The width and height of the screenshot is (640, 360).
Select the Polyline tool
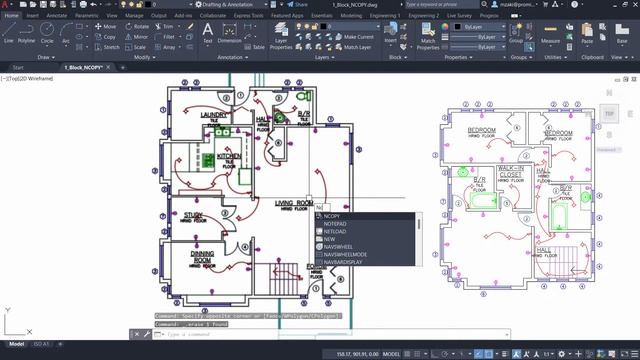click(26, 33)
